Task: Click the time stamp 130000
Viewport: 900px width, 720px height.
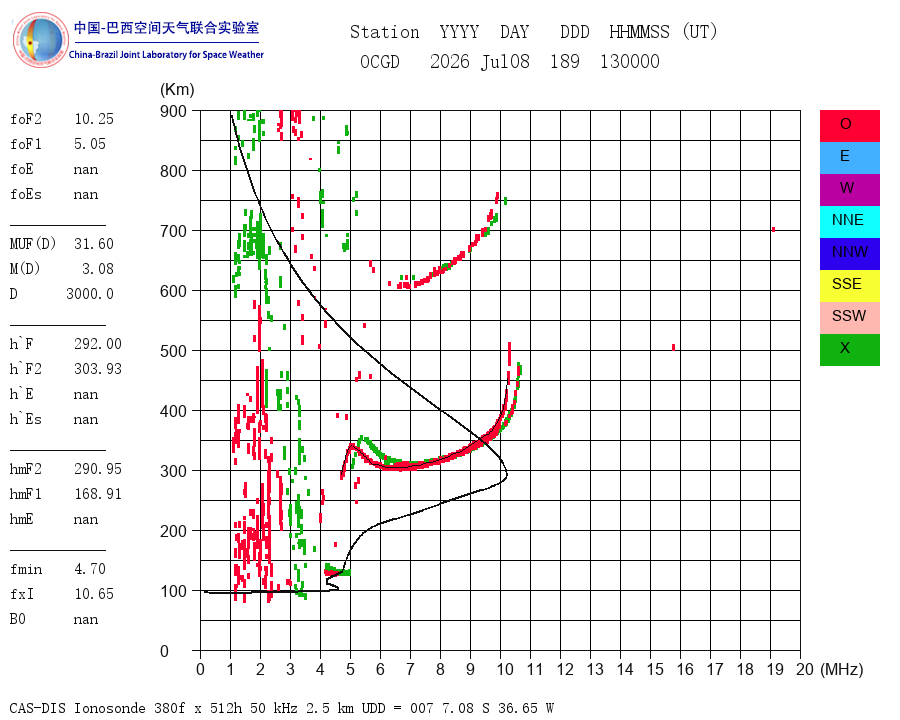Action: (630, 61)
